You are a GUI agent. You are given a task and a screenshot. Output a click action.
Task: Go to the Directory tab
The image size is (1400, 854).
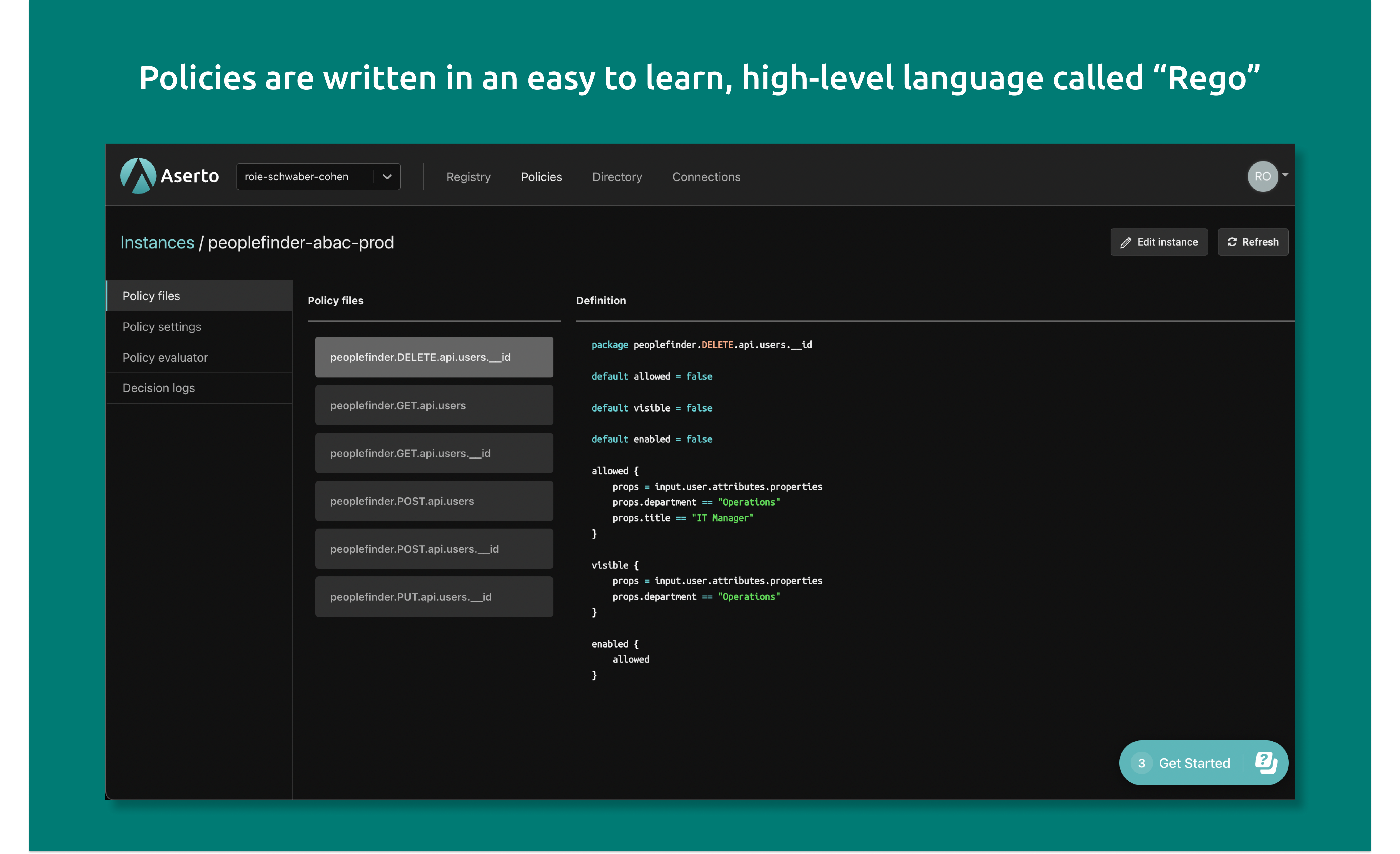click(x=617, y=177)
